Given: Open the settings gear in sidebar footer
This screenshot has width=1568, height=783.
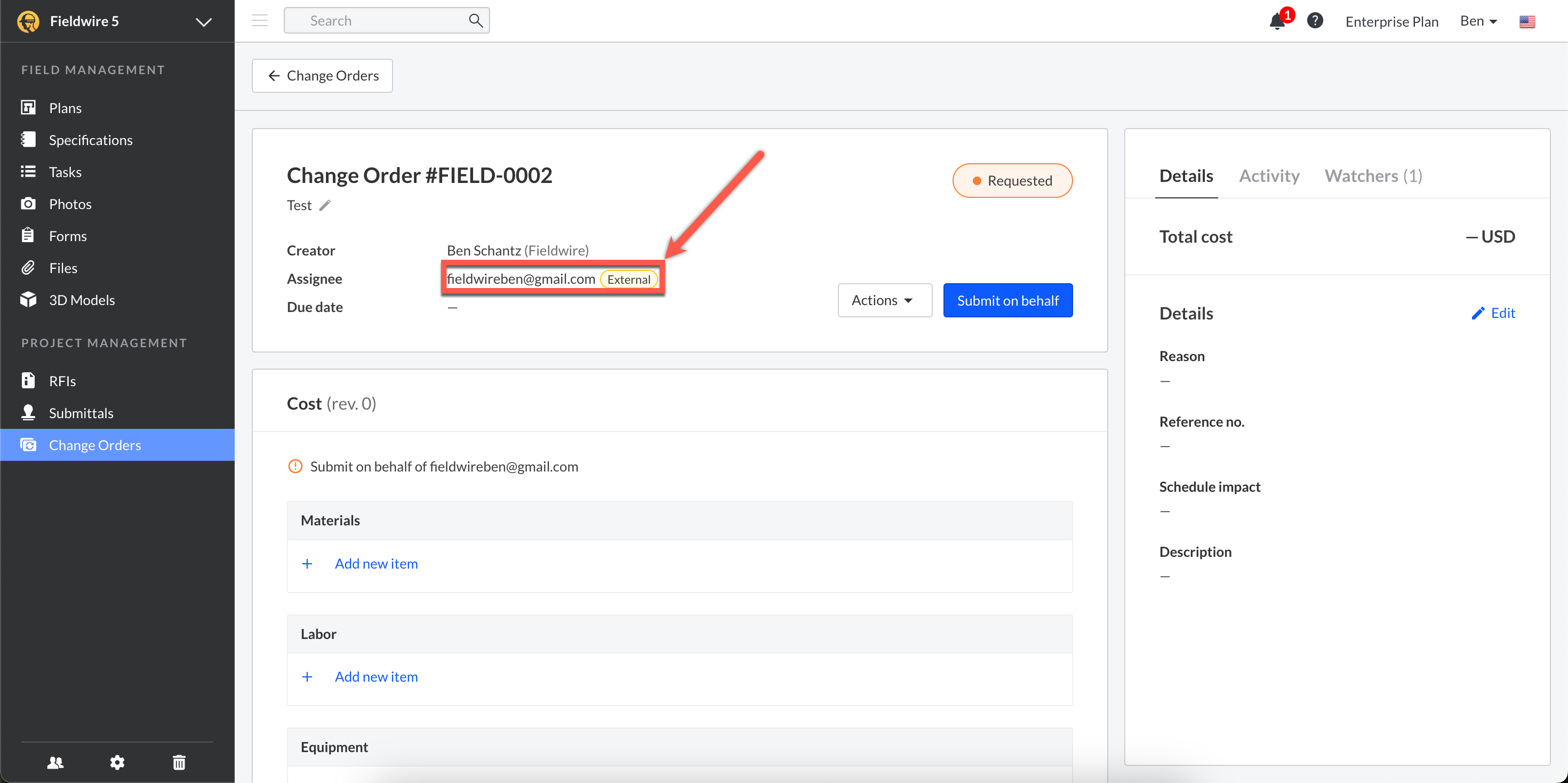Looking at the screenshot, I should coord(117,762).
